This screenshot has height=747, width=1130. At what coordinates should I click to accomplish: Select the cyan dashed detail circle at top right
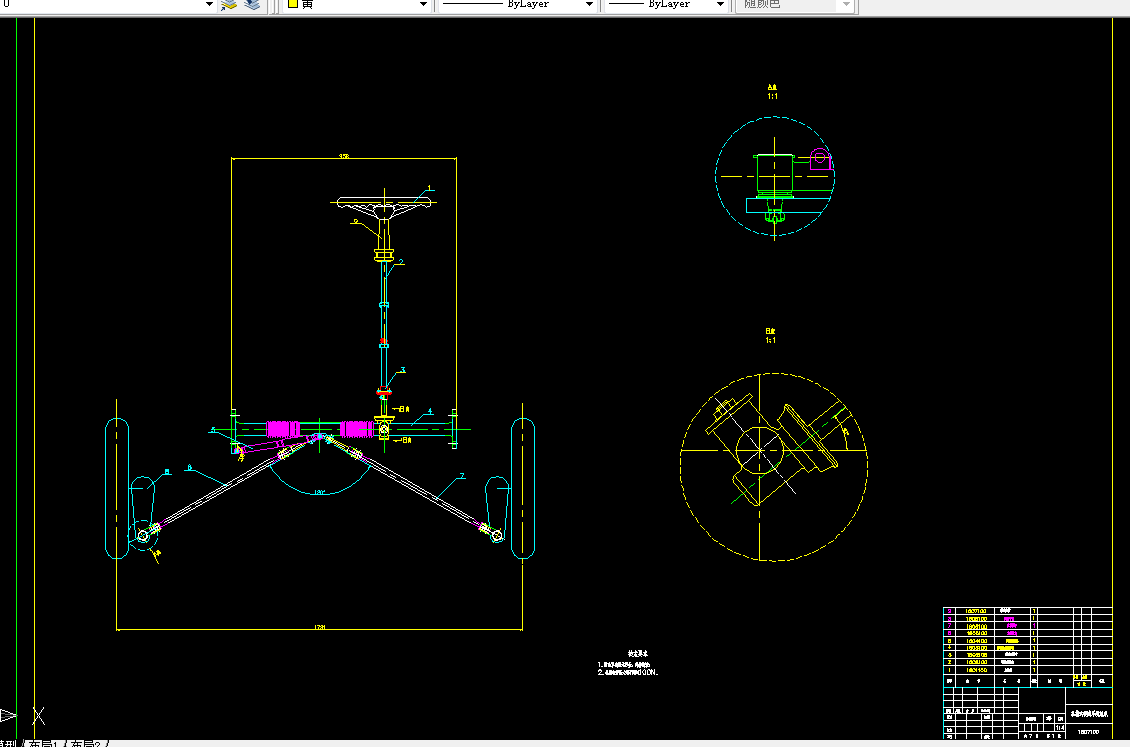click(775, 176)
